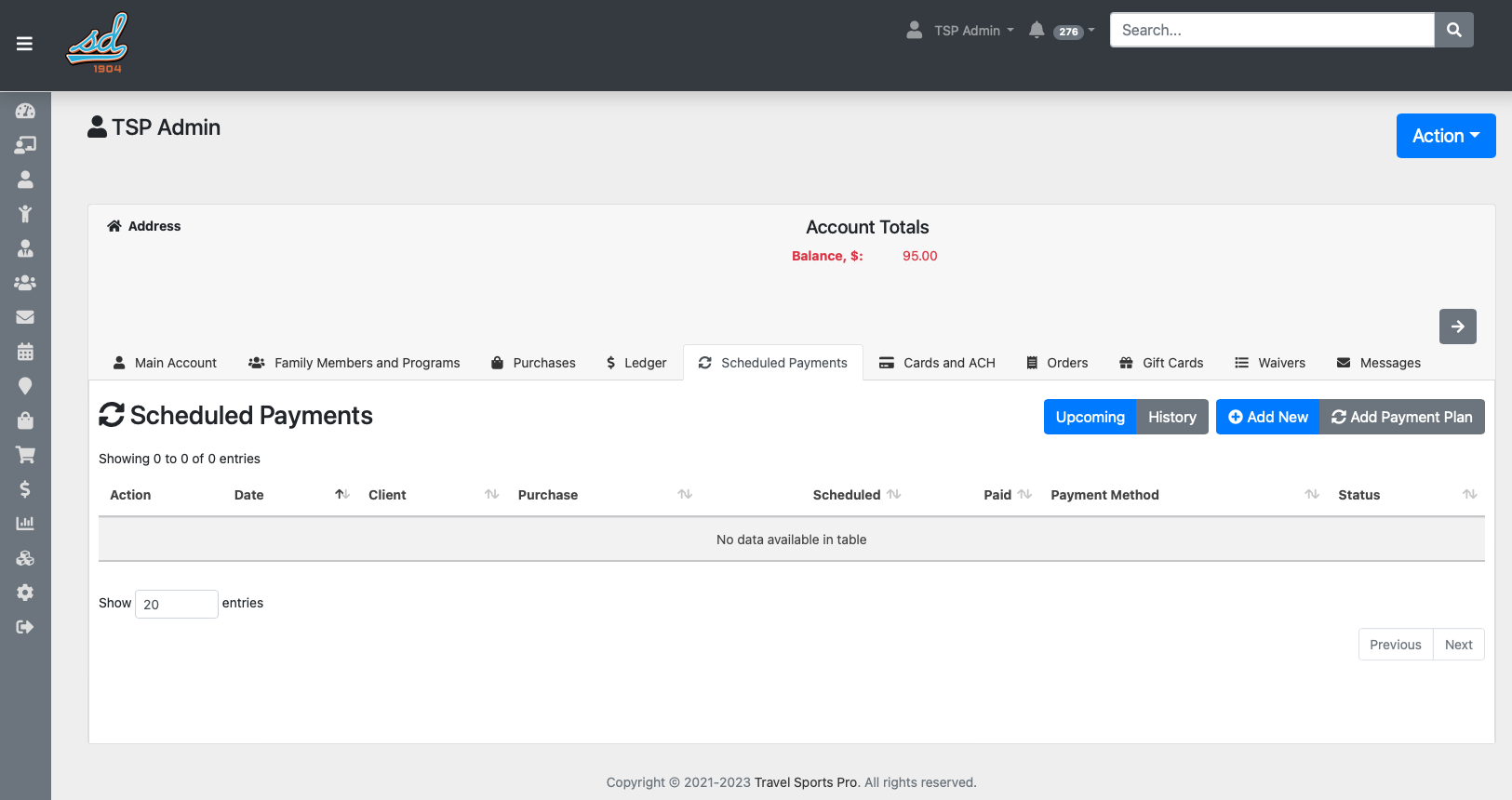Switch to the Main Account tab
The height and width of the screenshot is (800, 1512).
click(165, 363)
